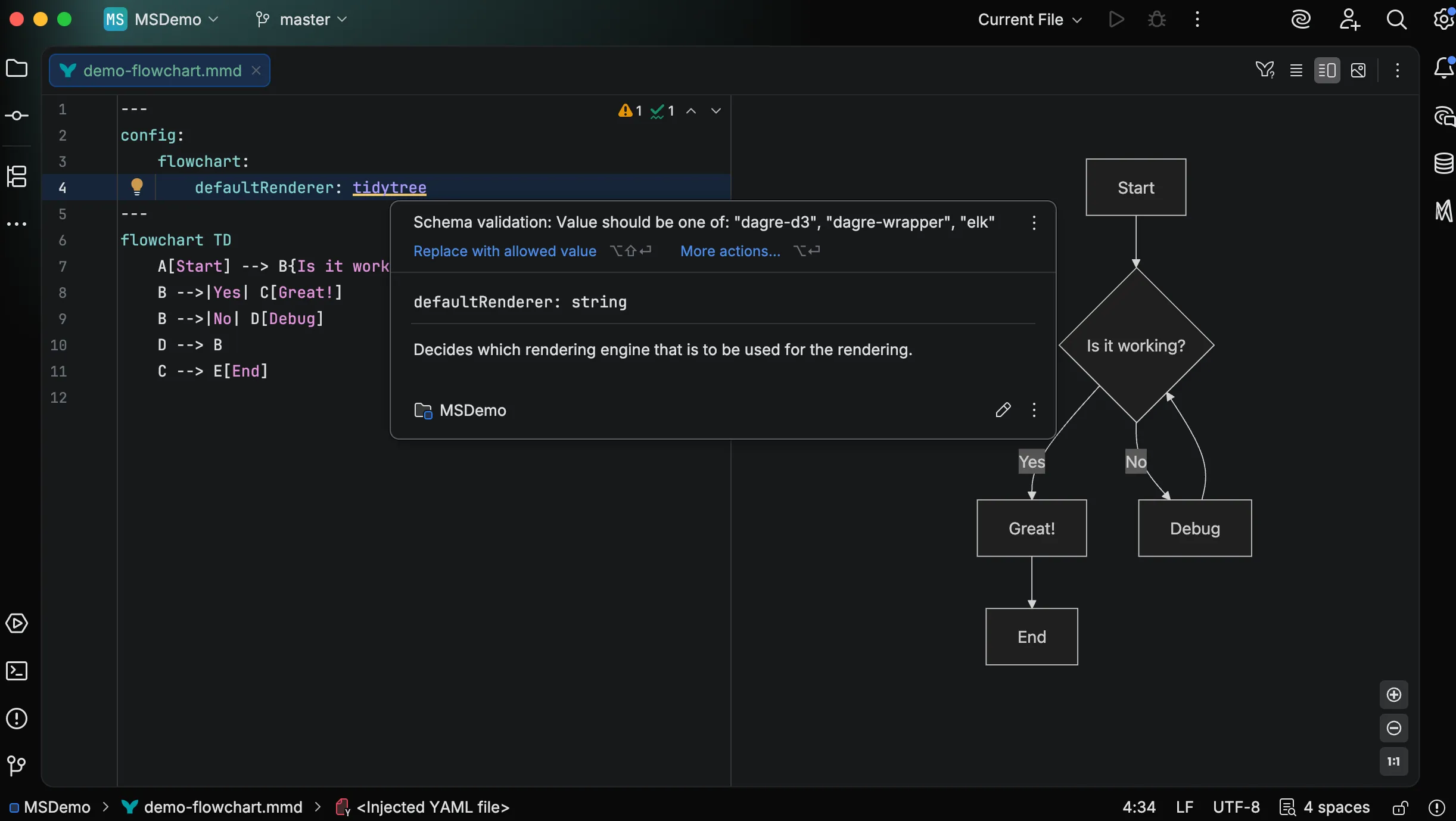This screenshot has height=821, width=1456.
Task: Open the Commit tool window
Action: click(17, 115)
